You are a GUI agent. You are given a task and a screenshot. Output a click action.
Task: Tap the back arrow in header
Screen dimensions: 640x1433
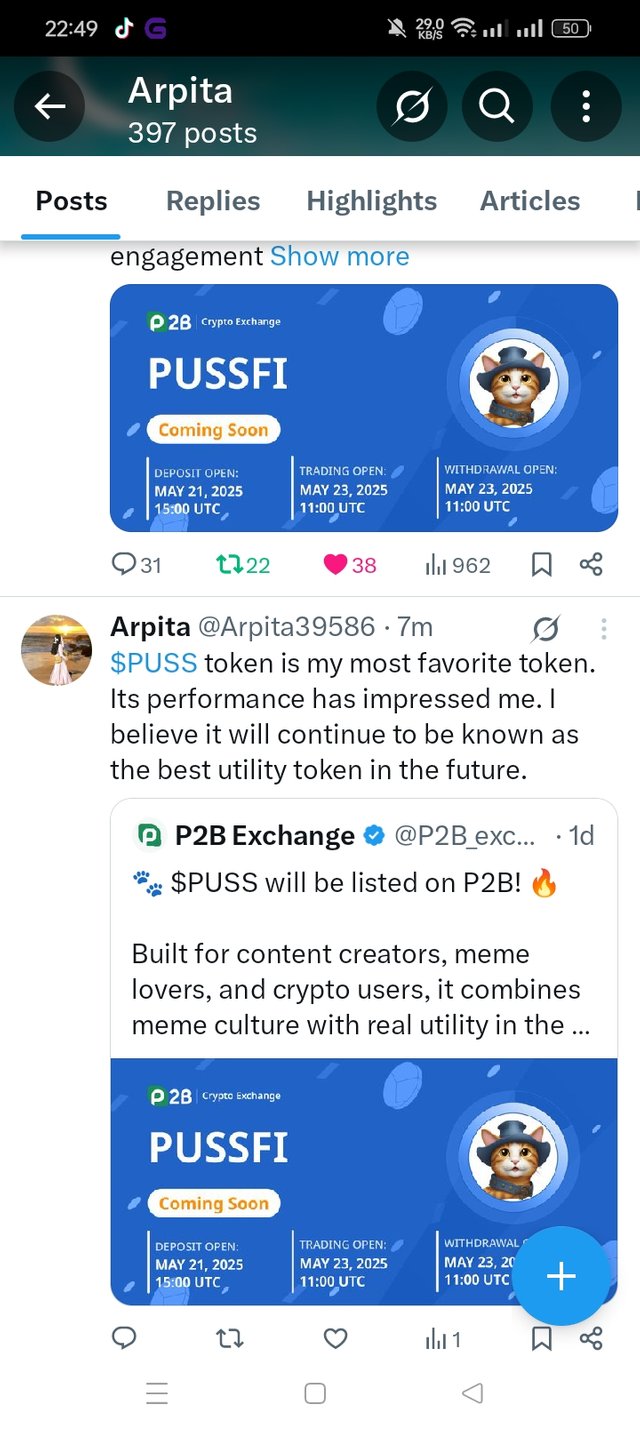tap(50, 106)
